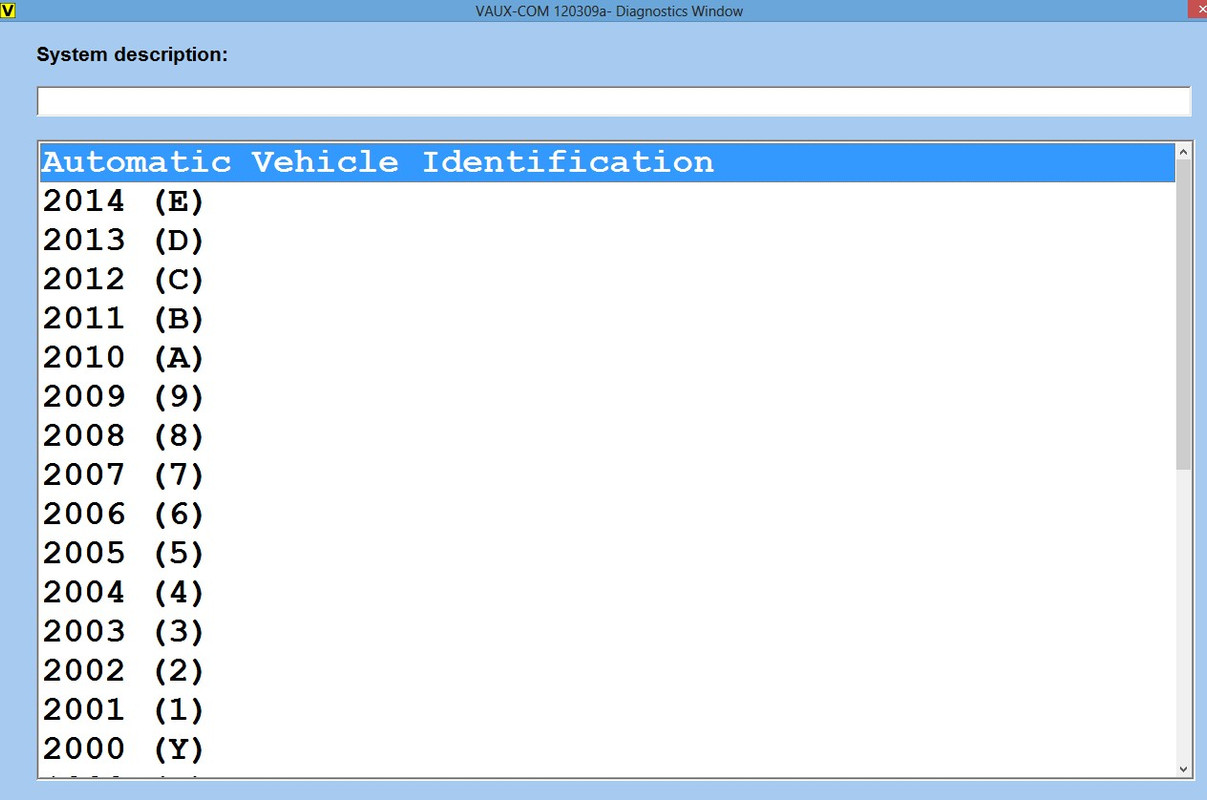Click the vertical scrollbar thumb
1207x800 pixels.
point(1183,315)
